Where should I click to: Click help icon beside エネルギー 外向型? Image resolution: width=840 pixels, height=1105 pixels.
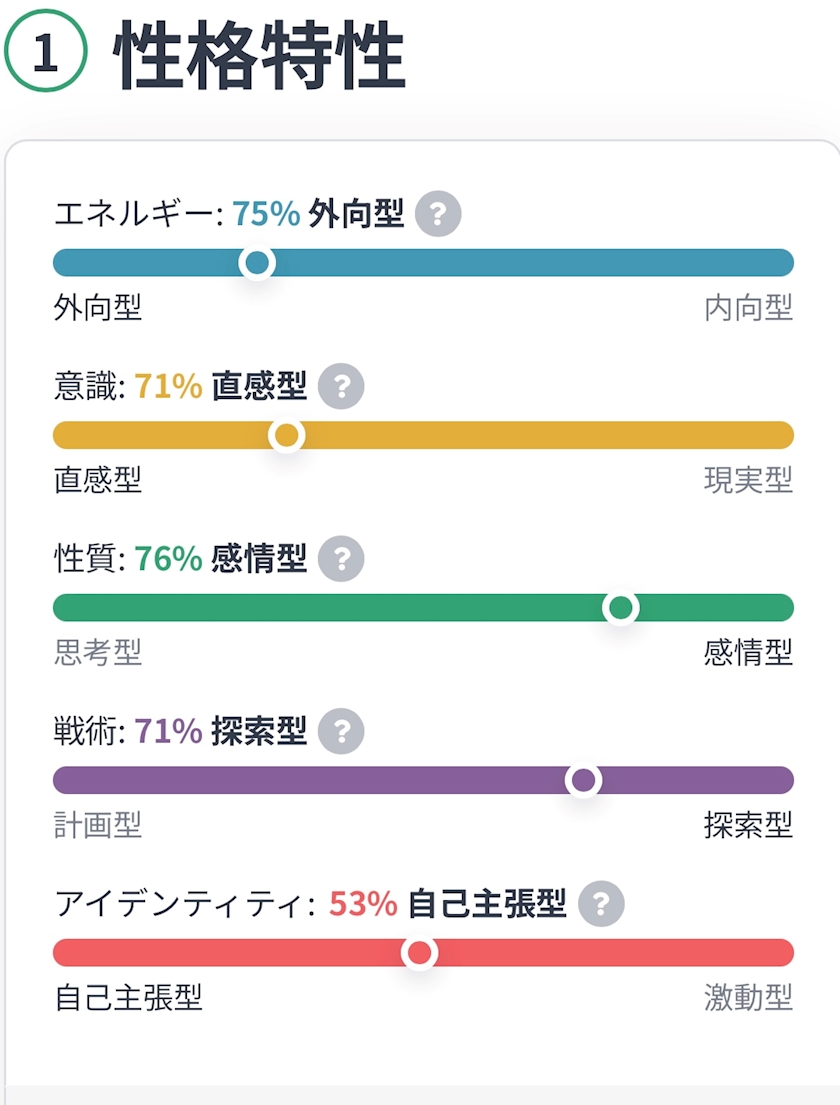click(x=438, y=214)
